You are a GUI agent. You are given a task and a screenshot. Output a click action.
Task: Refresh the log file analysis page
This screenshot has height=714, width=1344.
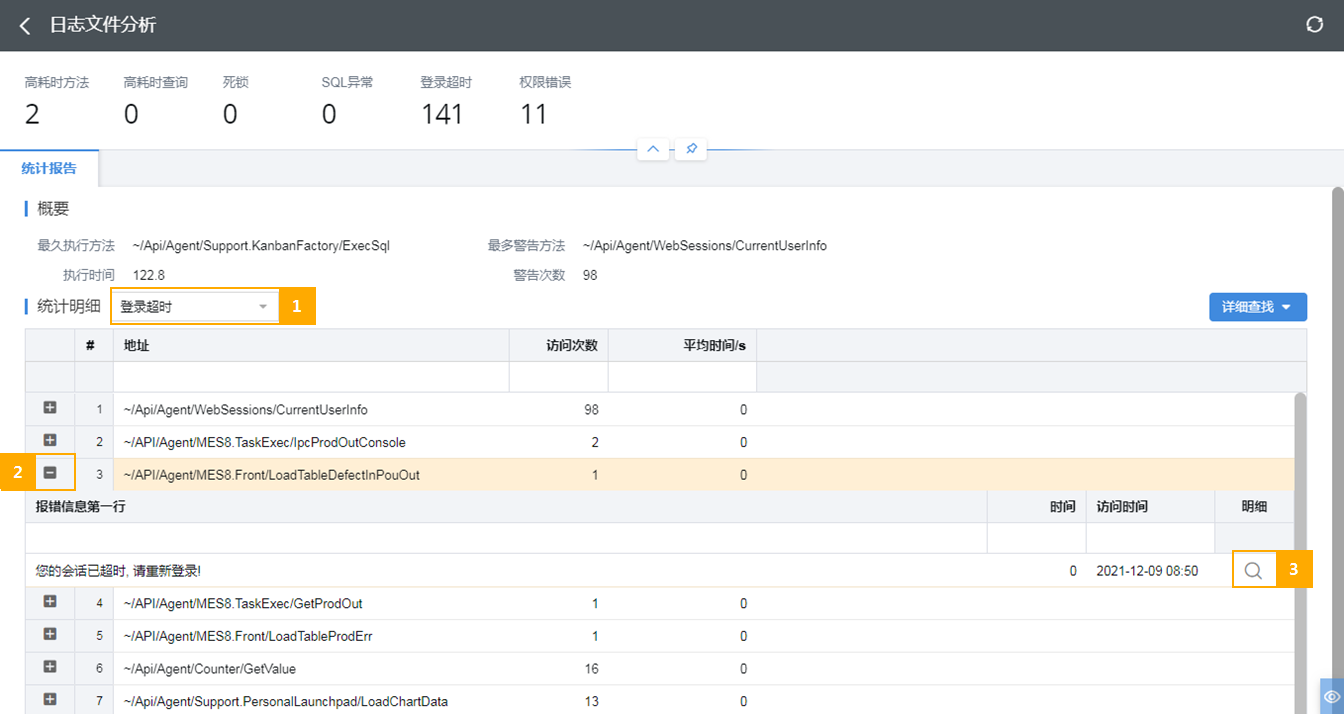[1315, 25]
